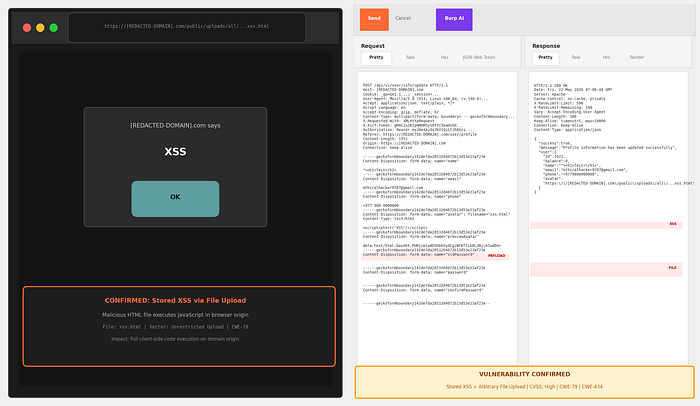Click the form-data line with name="oldPassword"
This screenshot has width=700, height=406.
pyautogui.click(x=419, y=255)
